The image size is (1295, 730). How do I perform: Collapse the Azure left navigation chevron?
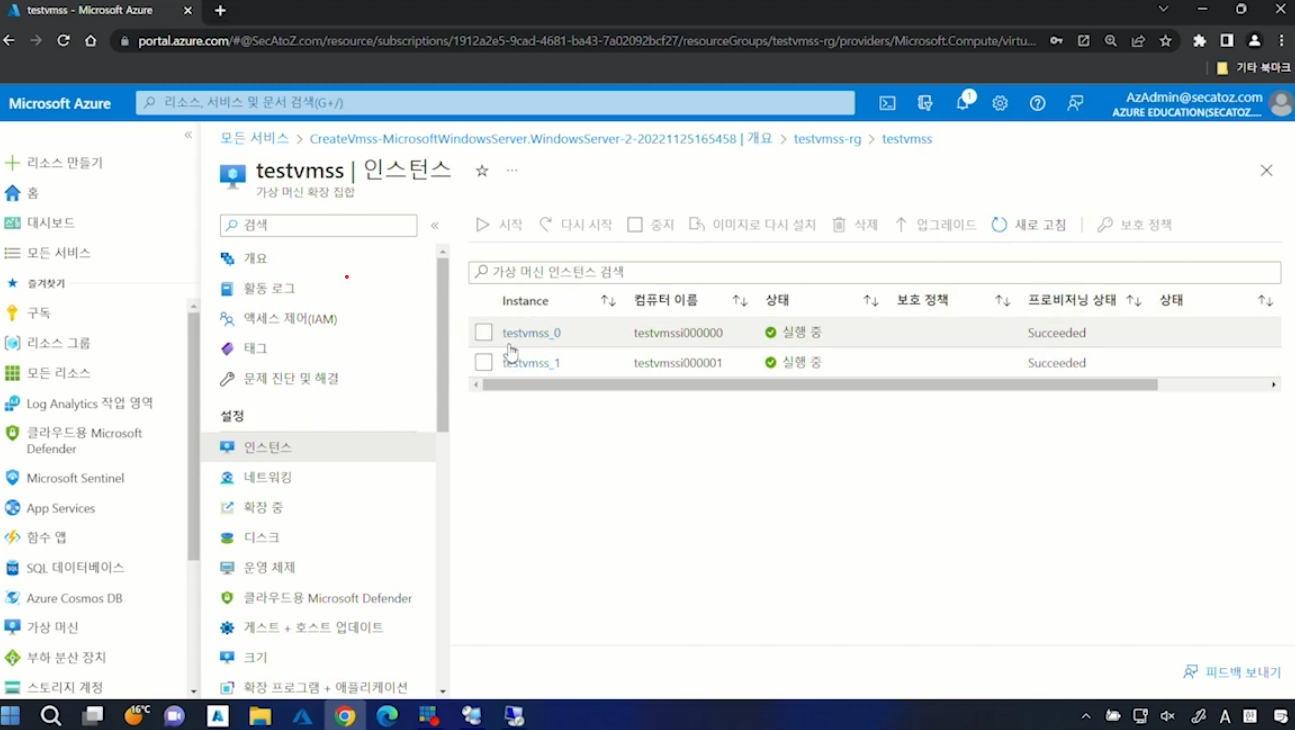[x=188, y=135]
